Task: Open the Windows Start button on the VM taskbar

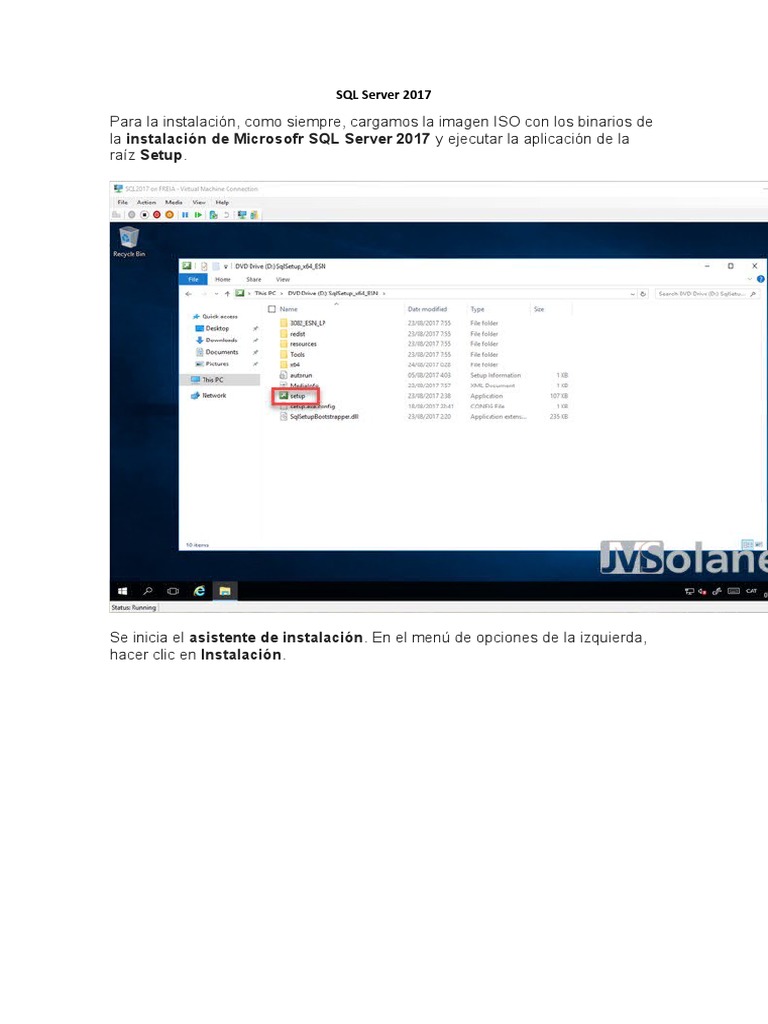Action: [x=122, y=591]
